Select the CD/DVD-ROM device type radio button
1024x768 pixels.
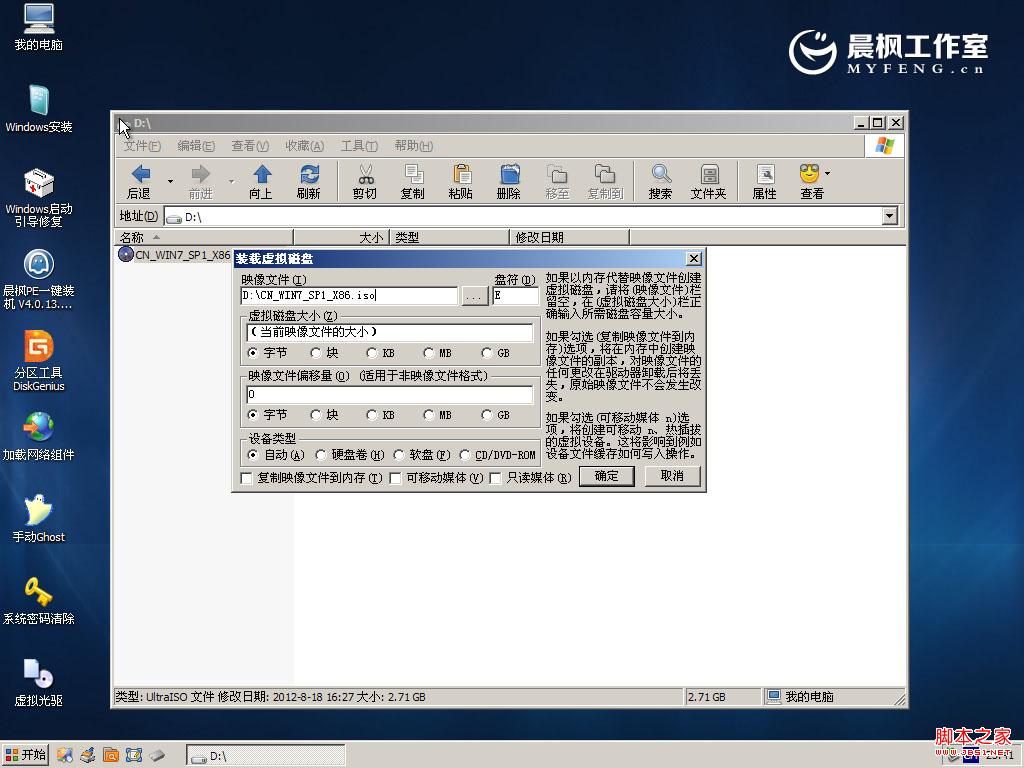pyautogui.click(x=464, y=454)
